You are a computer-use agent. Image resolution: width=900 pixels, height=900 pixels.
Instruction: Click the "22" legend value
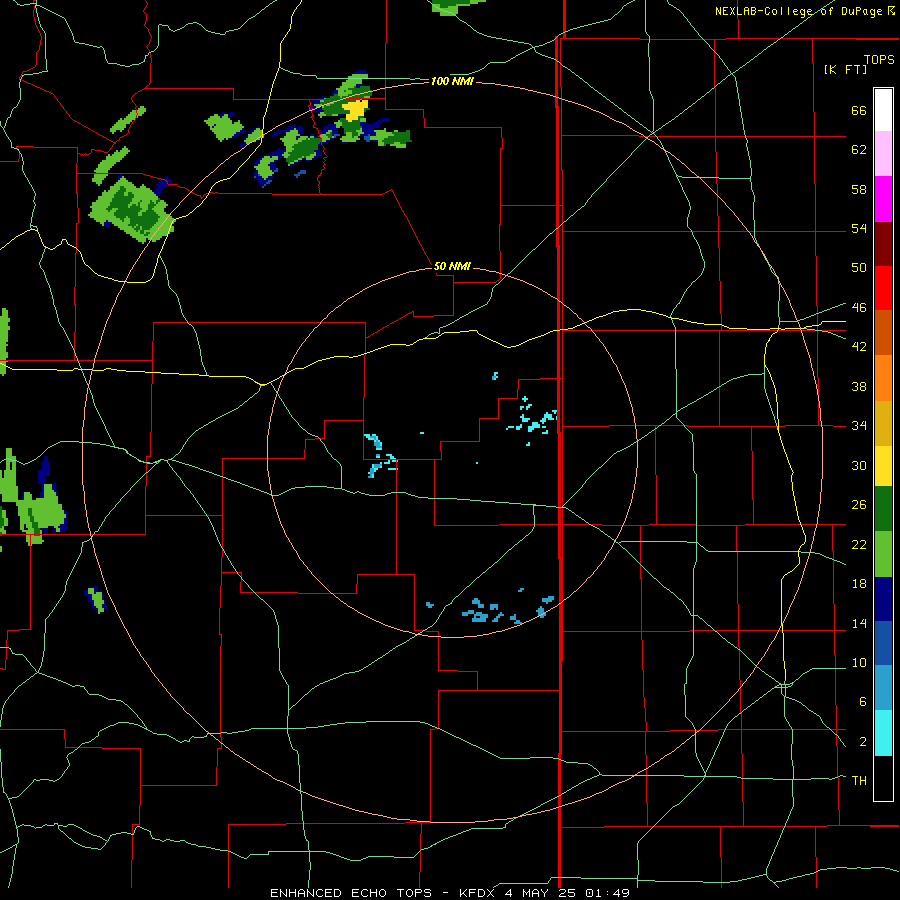click(x=859, y=544)
